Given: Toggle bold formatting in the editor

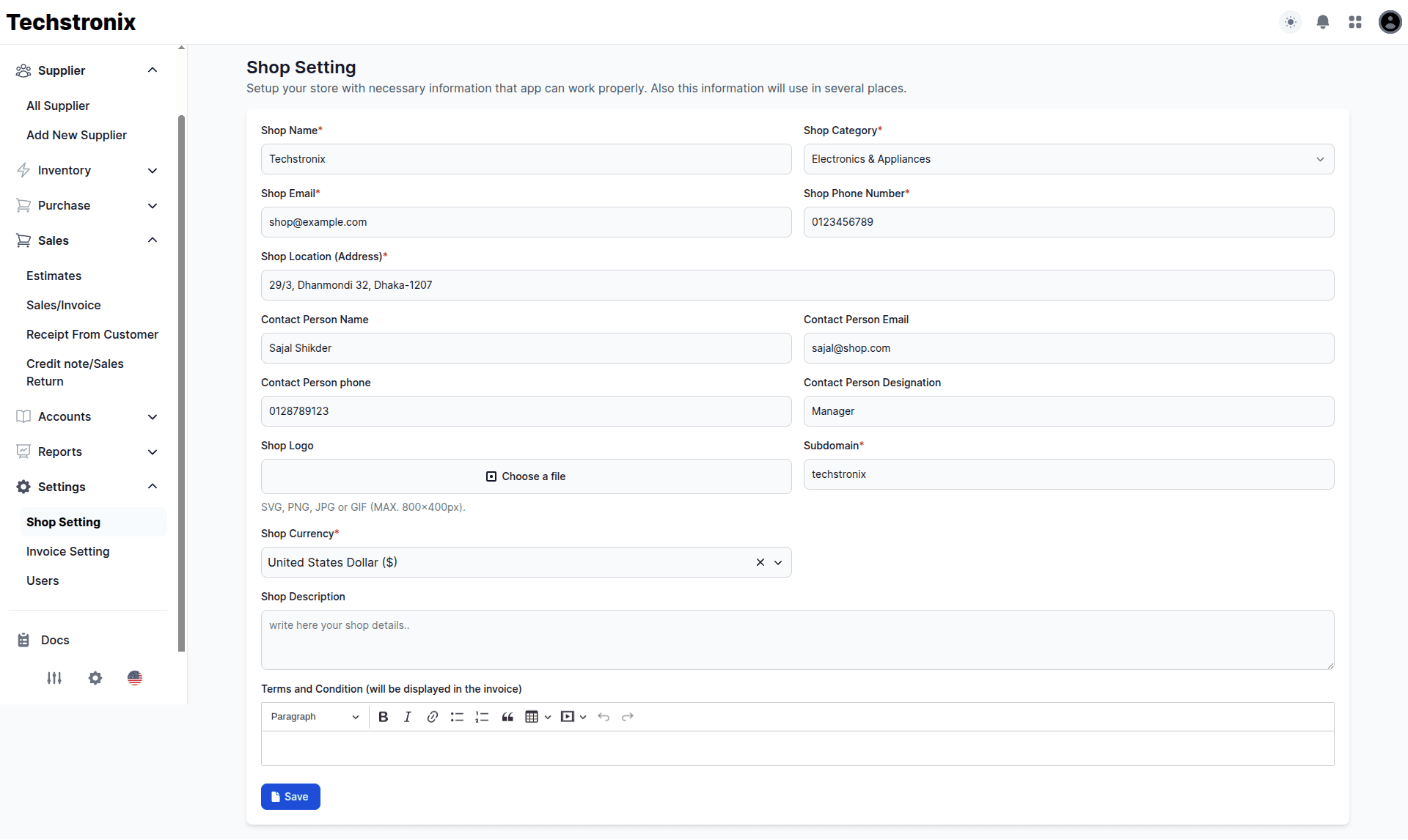Looking at the screenshot, I should (x=383, y=717).
